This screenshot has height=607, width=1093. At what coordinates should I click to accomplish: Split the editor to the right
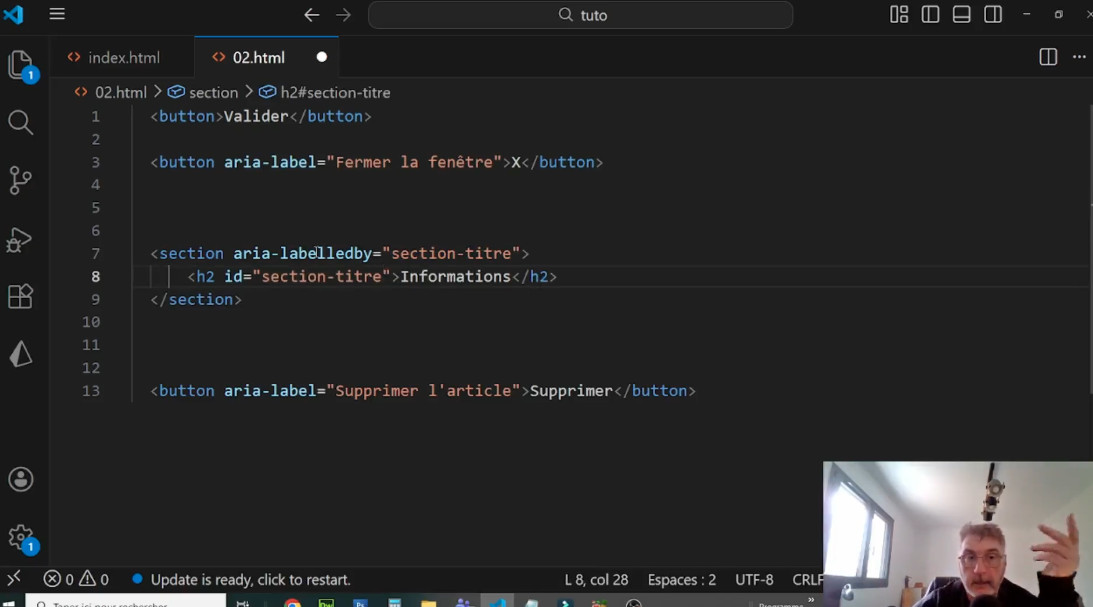click(1048, 57)
